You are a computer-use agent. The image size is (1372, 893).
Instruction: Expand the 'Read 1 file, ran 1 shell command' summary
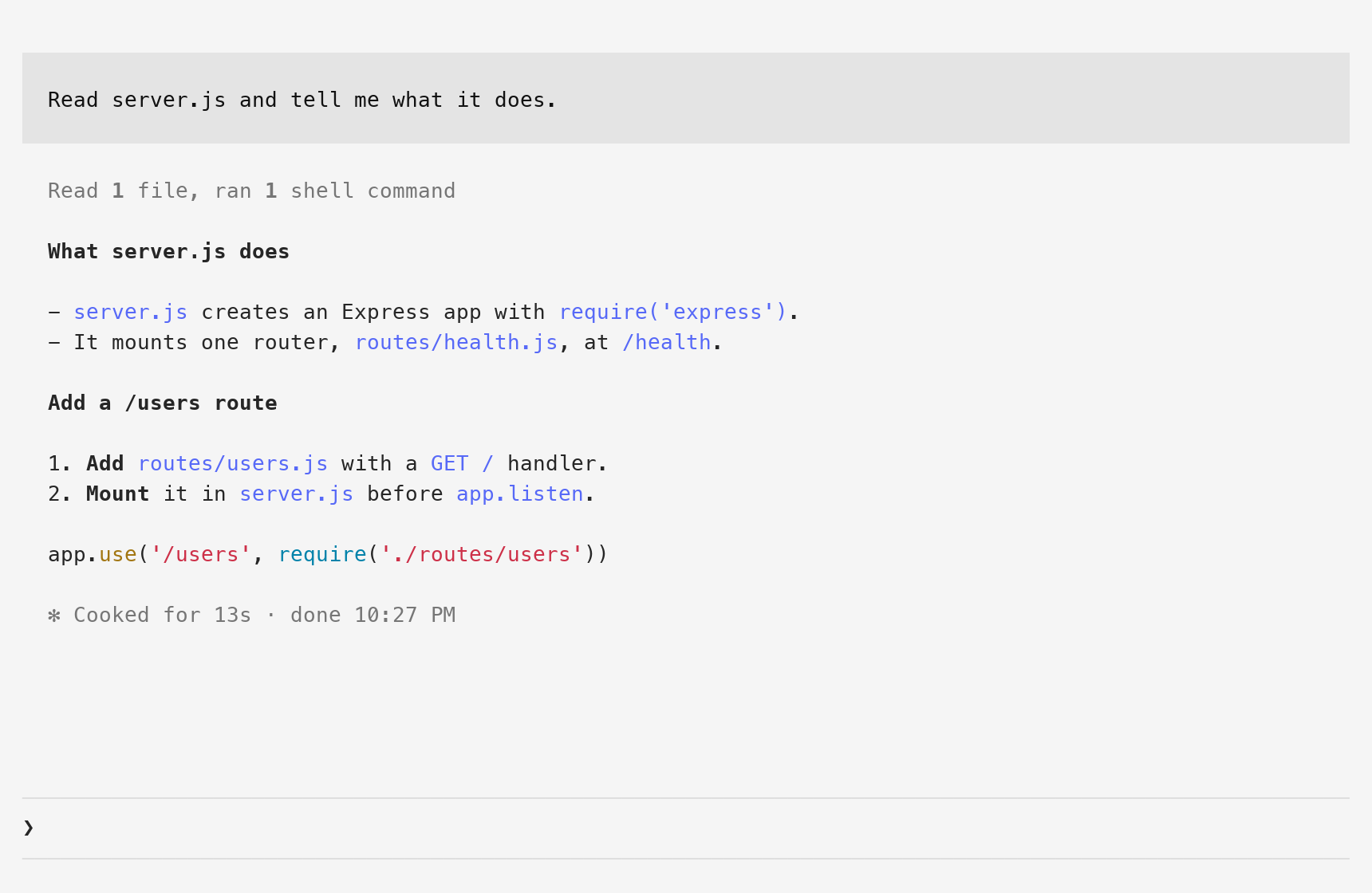coord(251,191)
